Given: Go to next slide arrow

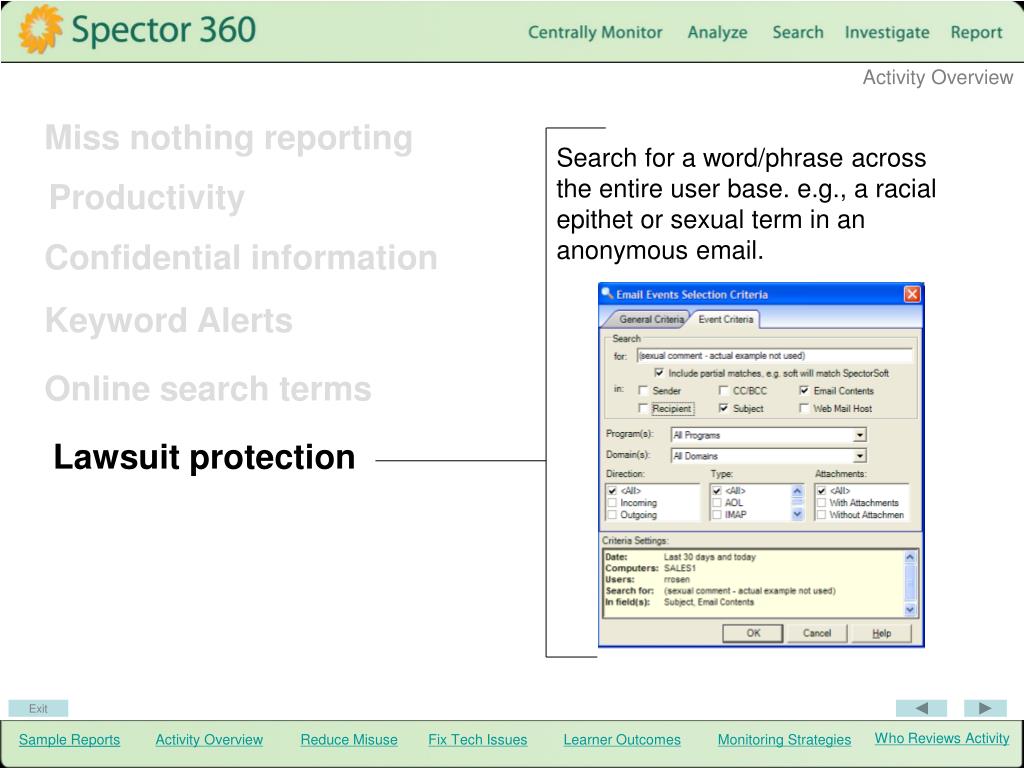Looking at the screenshot, I should click(x=985, y=708).
